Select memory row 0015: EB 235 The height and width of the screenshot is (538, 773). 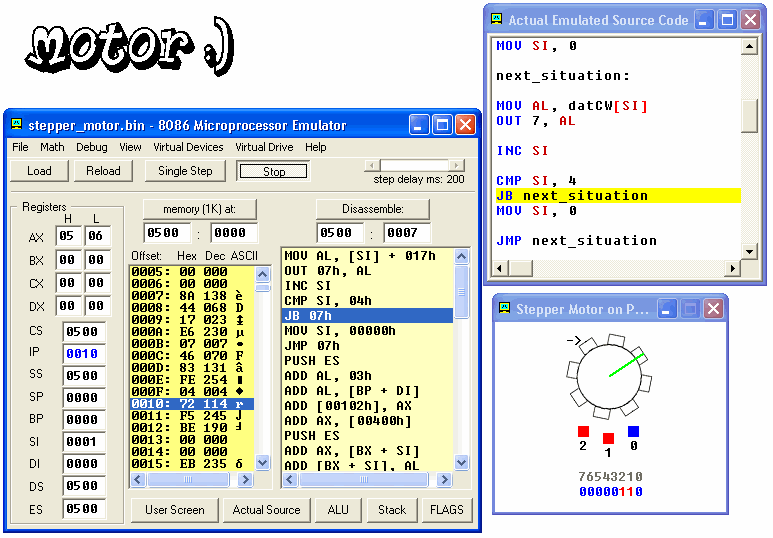[x=192, y=464]
